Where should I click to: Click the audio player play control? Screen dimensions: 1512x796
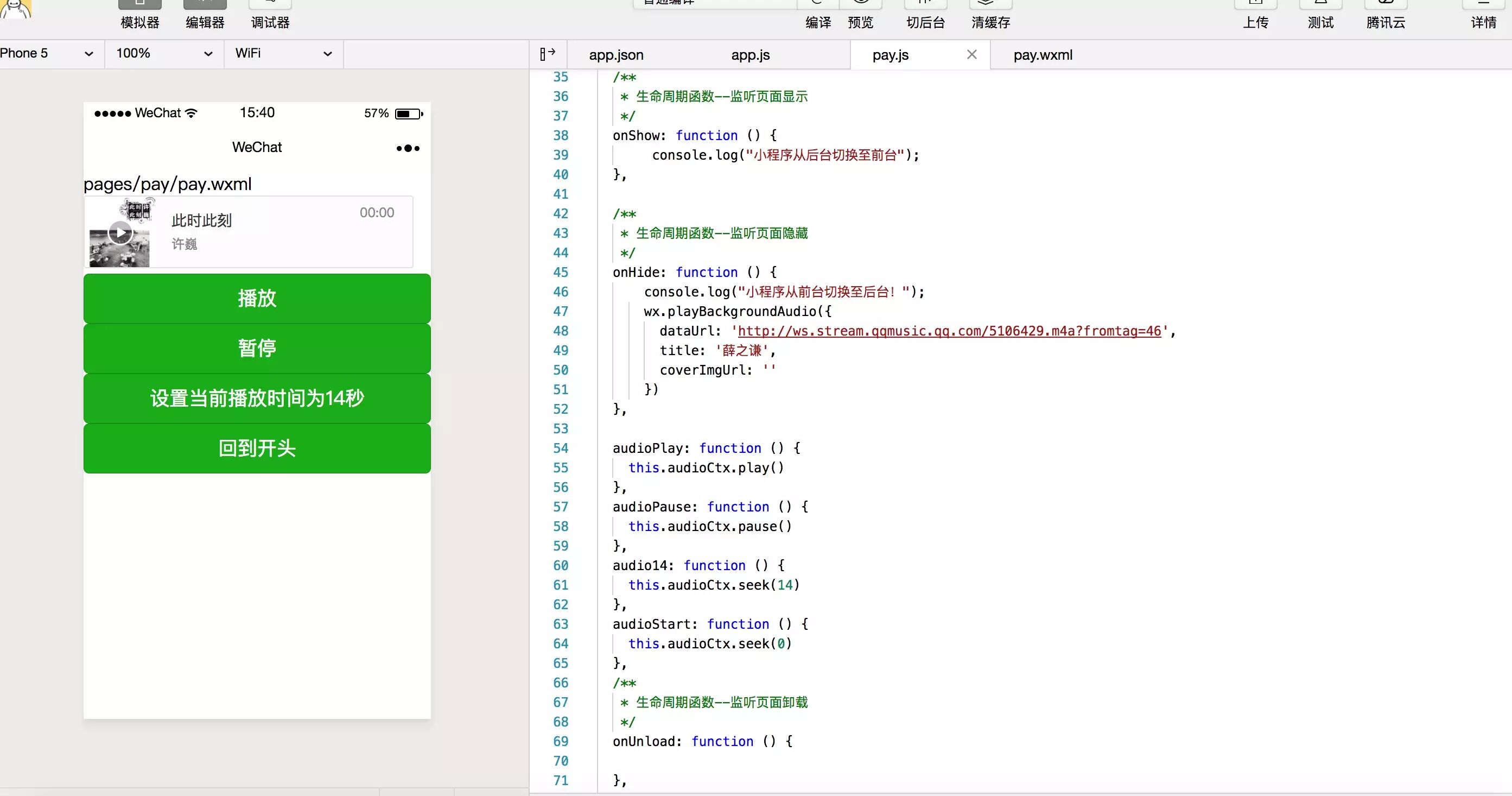point(120,232)
